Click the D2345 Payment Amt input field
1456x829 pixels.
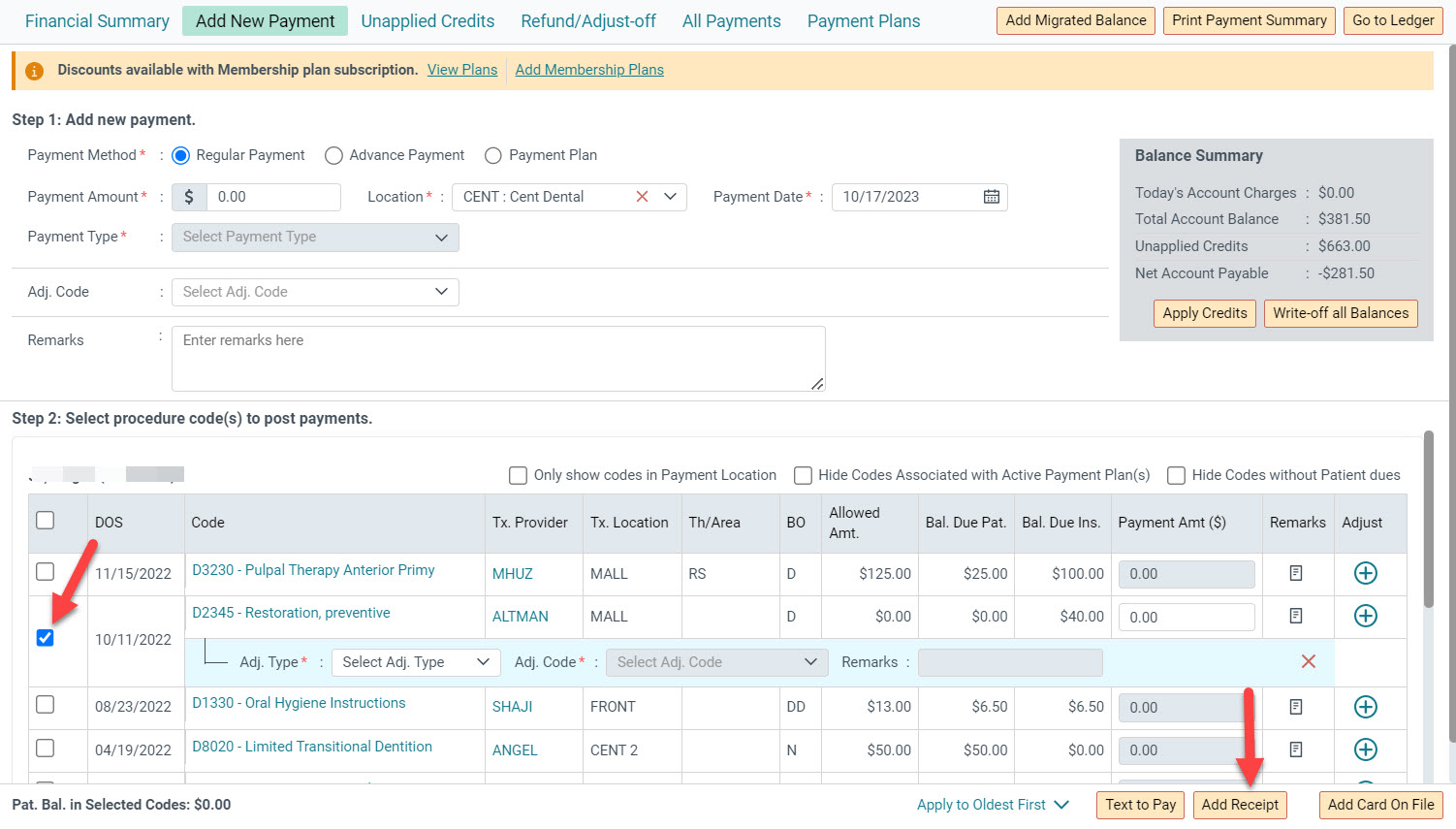[1187, 617]
